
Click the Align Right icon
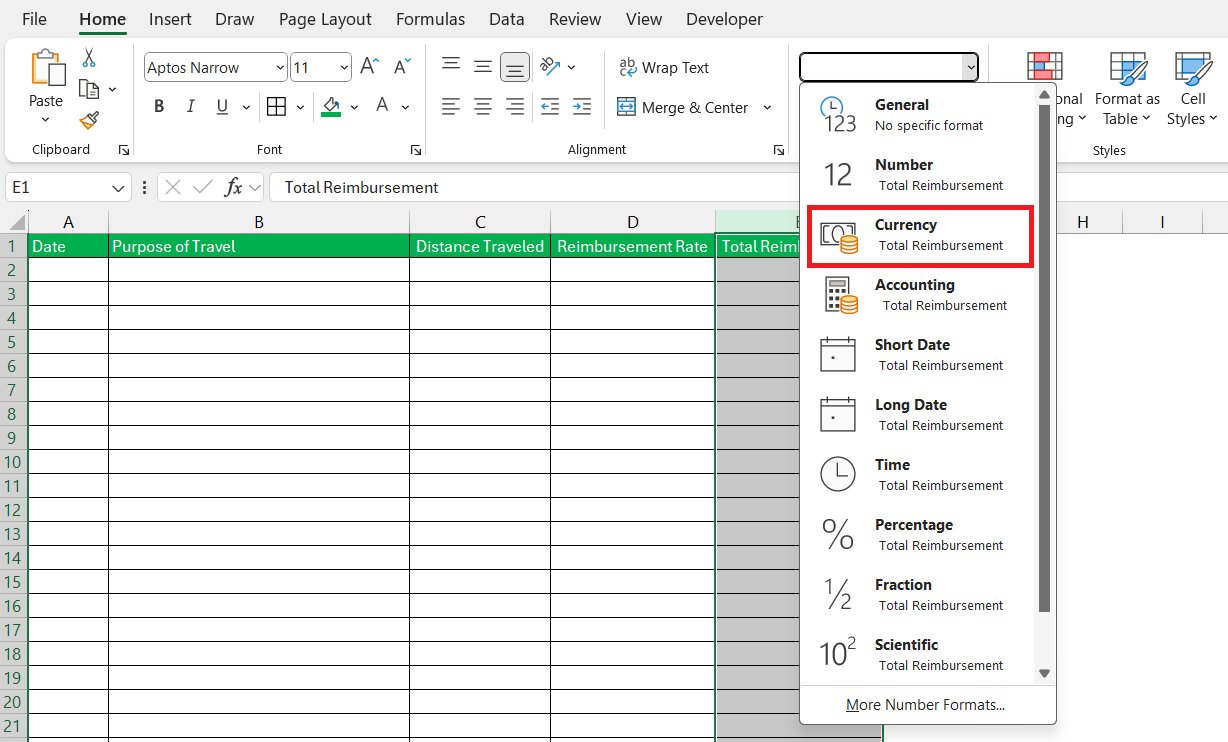(515, 106)
